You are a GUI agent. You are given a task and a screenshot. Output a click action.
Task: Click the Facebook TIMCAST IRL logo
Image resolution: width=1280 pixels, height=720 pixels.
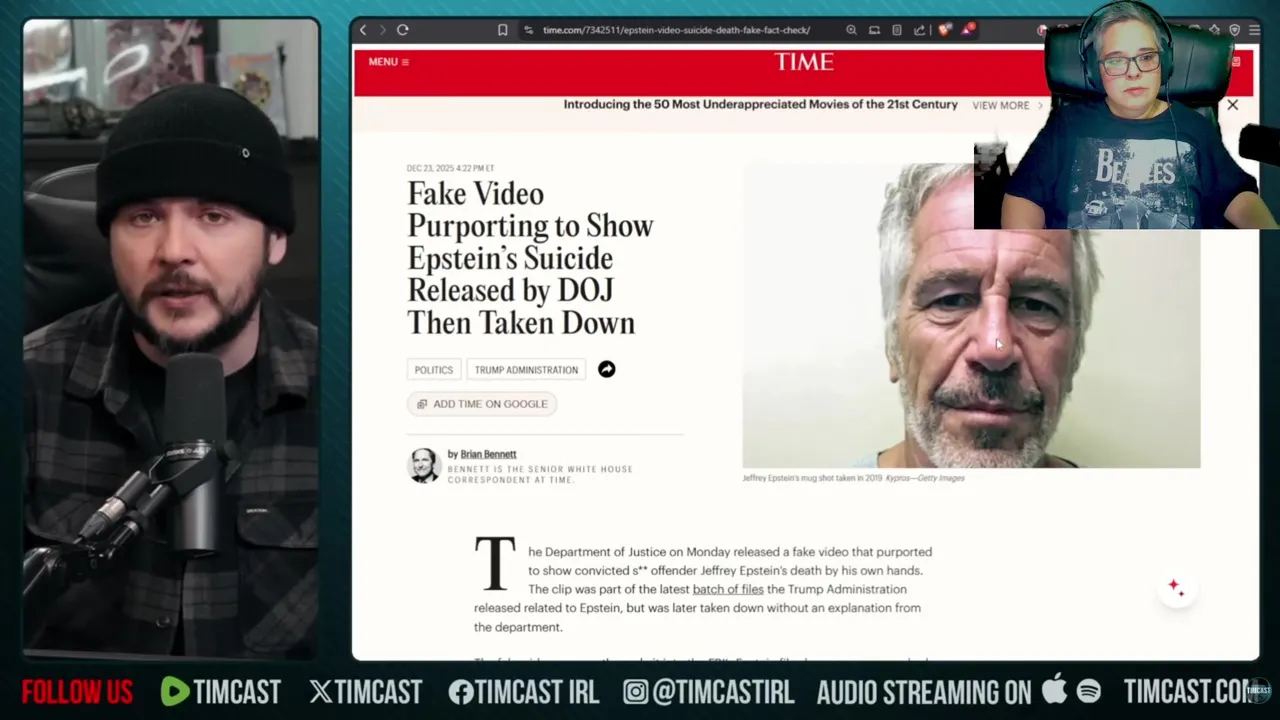(x=461, y=692)
